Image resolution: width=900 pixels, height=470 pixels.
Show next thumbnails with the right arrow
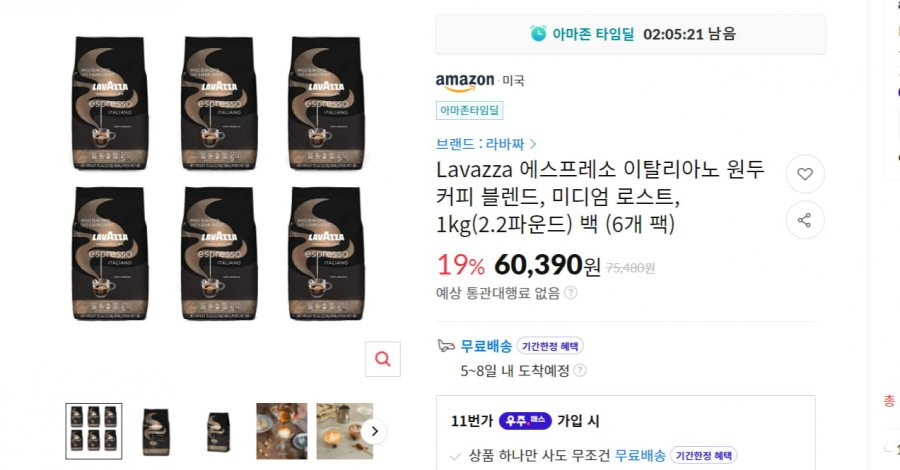pyautogui.click(x=374, y=431)
